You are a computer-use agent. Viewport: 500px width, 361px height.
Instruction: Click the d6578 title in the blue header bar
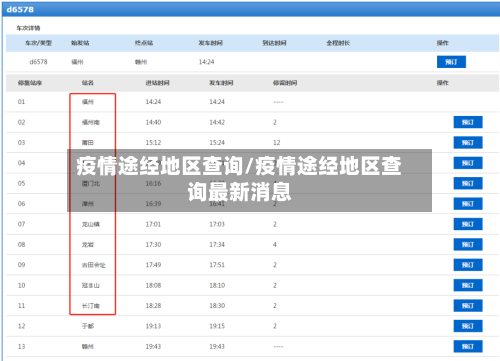coord(20,9)
